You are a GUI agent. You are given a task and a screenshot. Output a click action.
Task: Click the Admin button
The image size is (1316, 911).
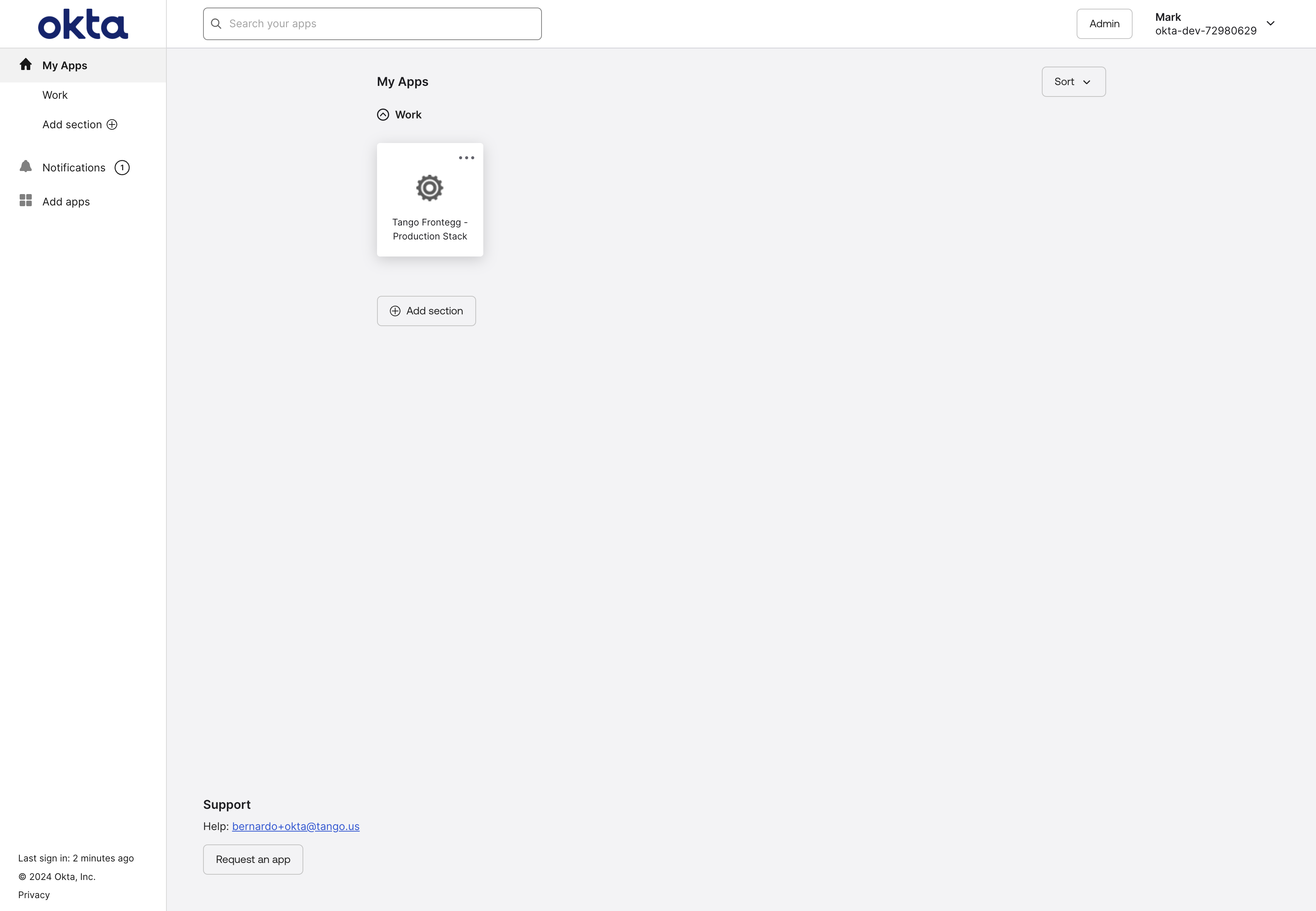point(1104,24)
